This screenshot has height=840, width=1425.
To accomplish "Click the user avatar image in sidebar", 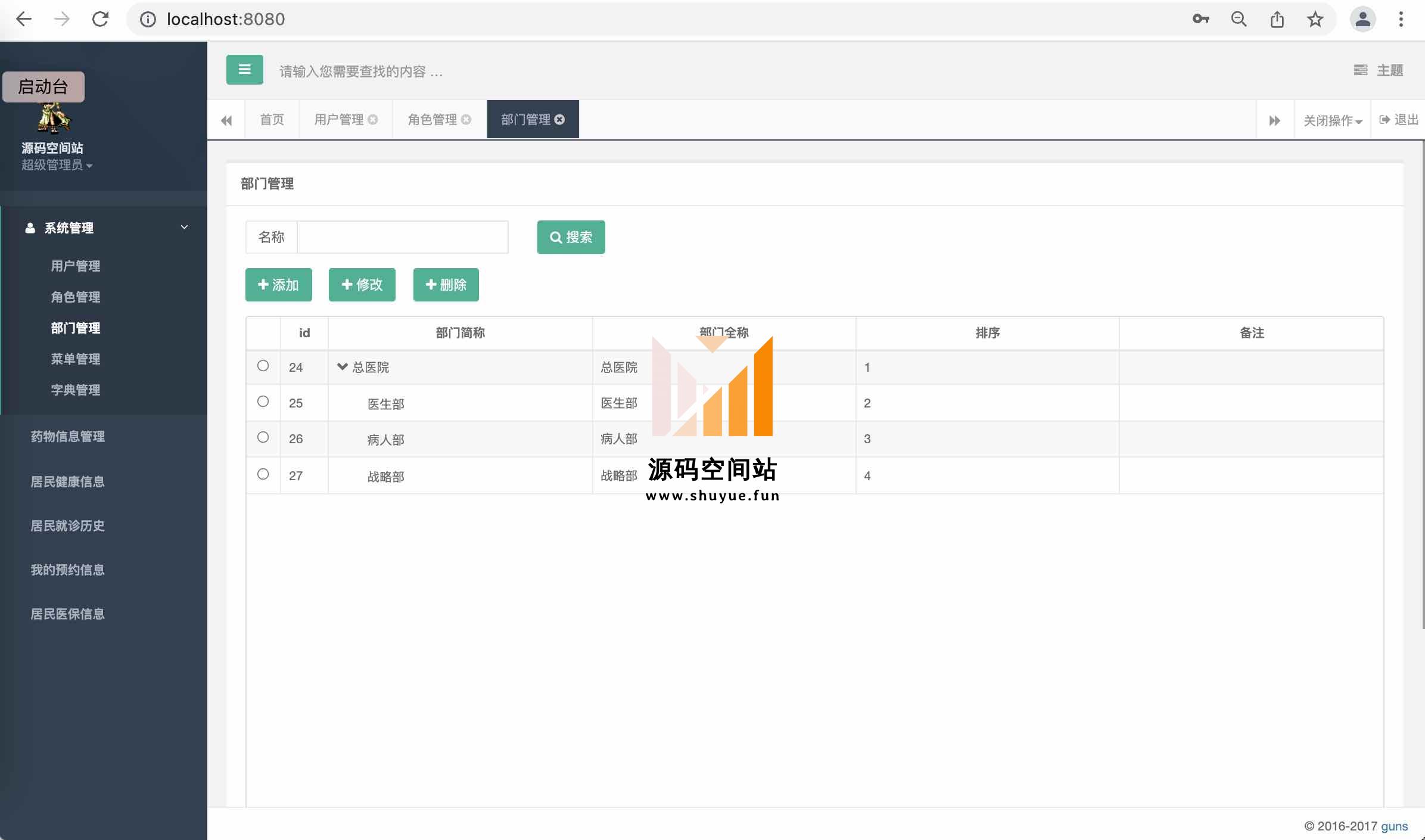I will pos(53,117).
